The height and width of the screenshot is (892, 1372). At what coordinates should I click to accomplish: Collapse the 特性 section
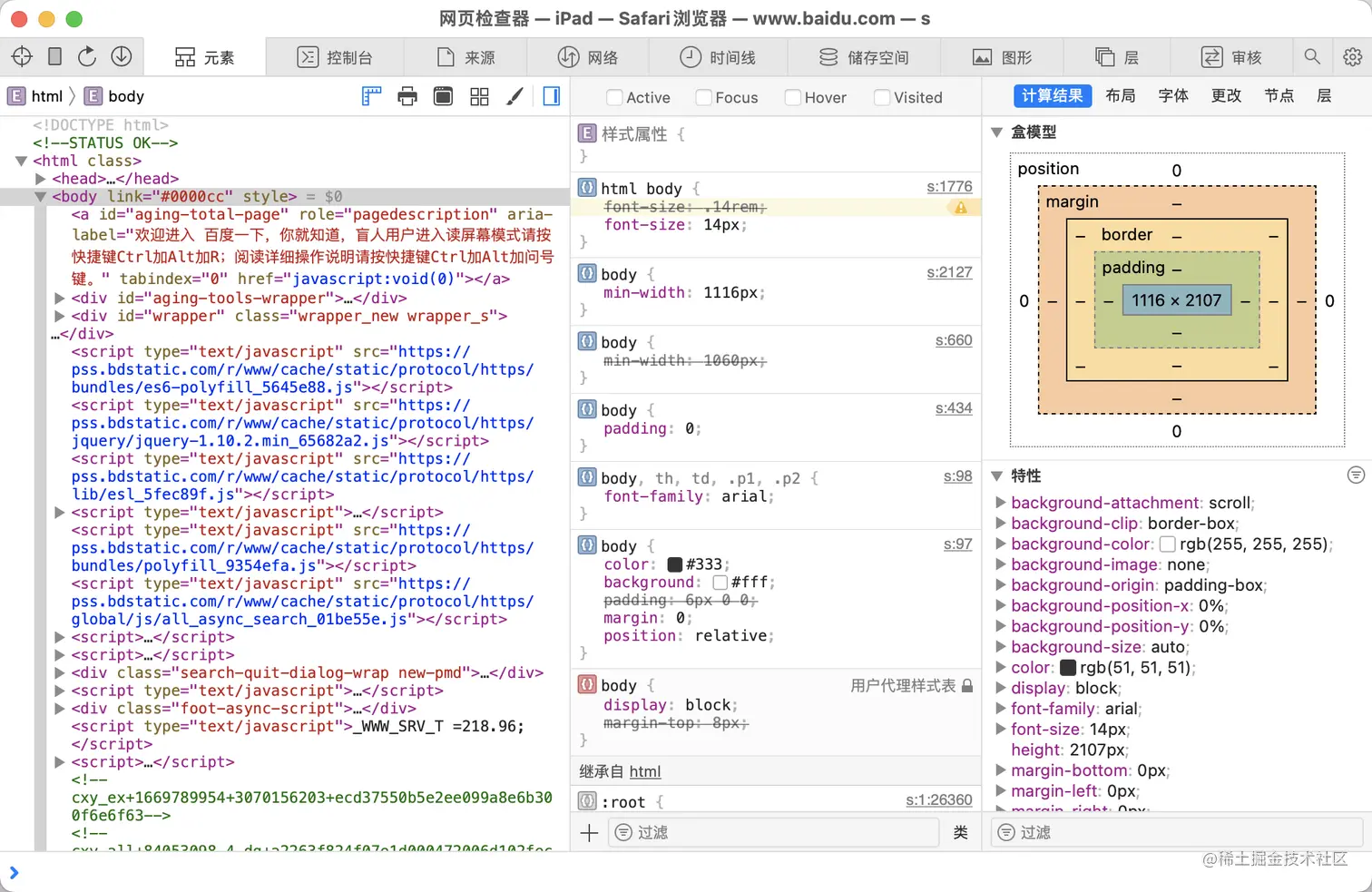point(996,475)
